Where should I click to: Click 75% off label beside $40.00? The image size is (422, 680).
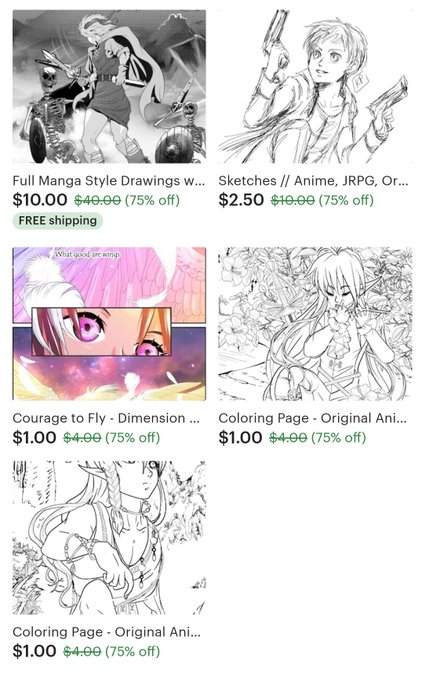pos(152,200)
